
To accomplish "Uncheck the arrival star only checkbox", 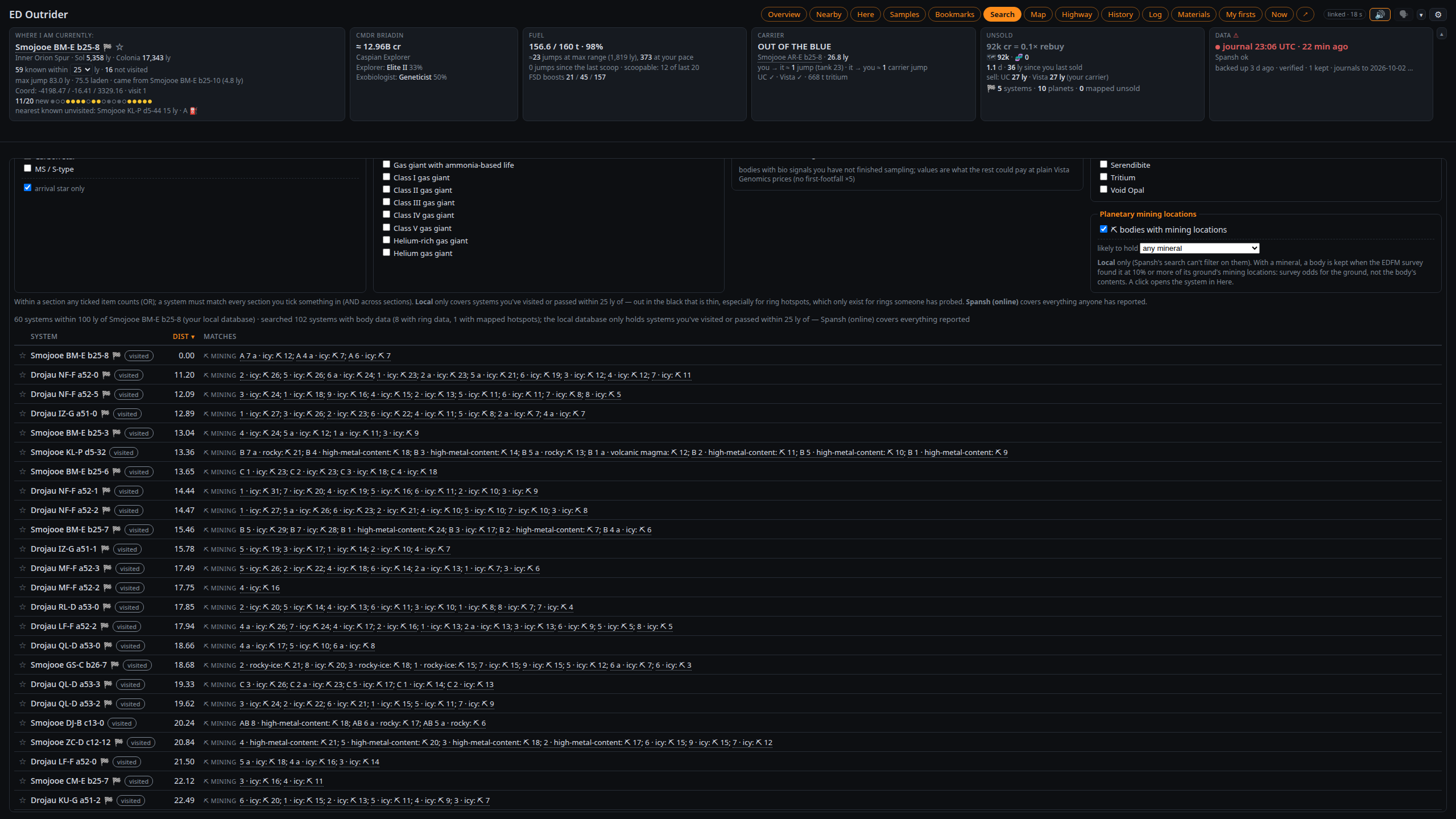I will [27, 188].
